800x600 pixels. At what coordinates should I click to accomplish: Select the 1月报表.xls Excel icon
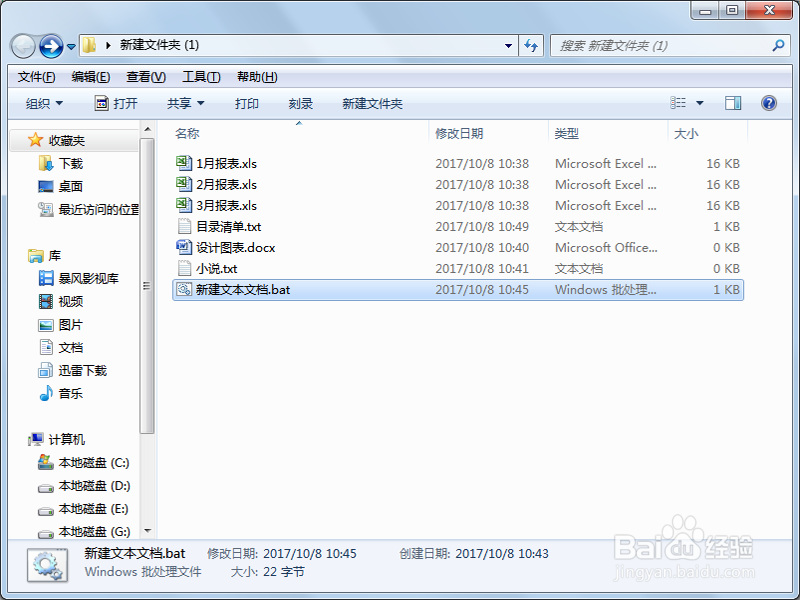click(184, 163)
